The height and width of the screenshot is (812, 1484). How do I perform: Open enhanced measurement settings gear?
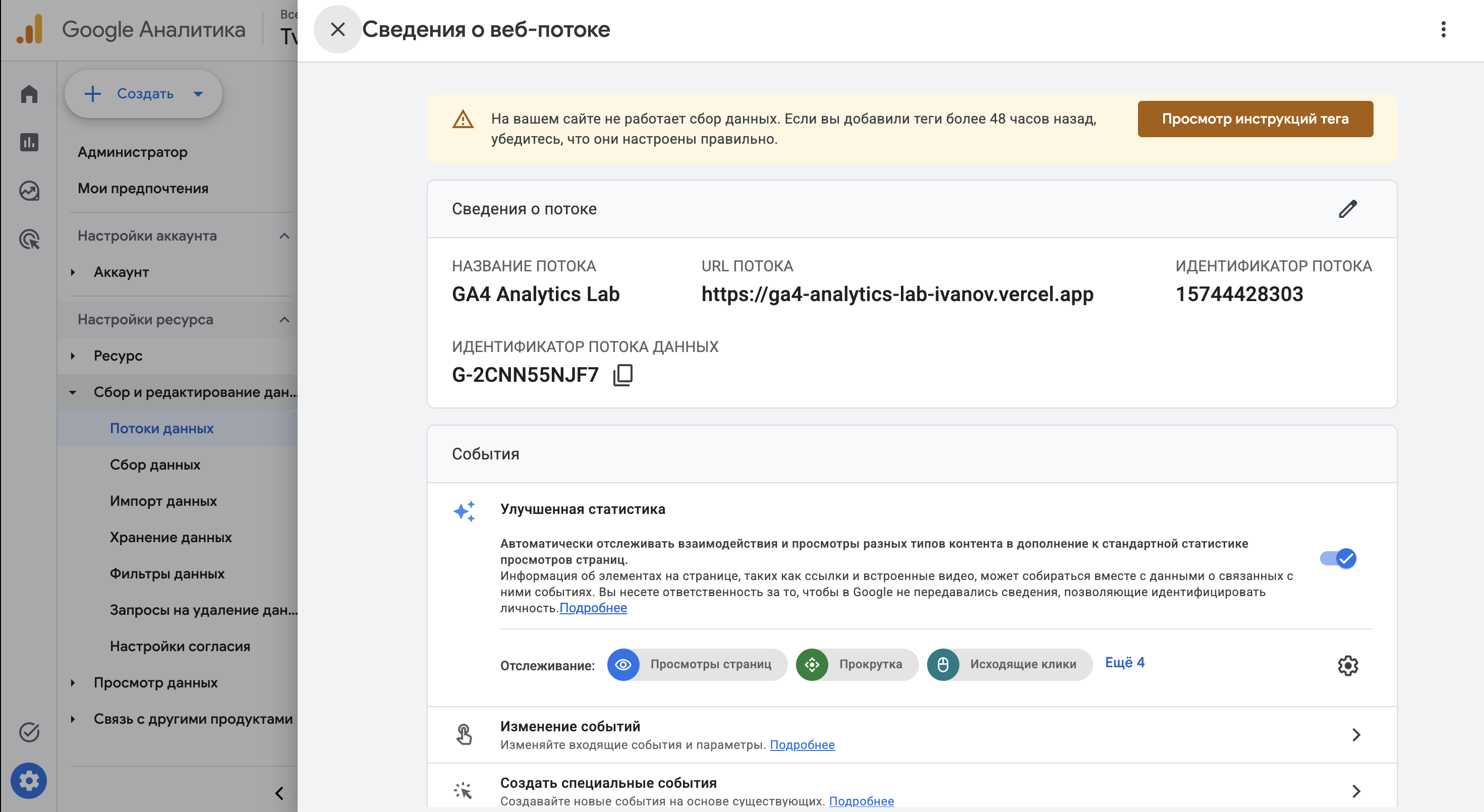pos(1347,666)
